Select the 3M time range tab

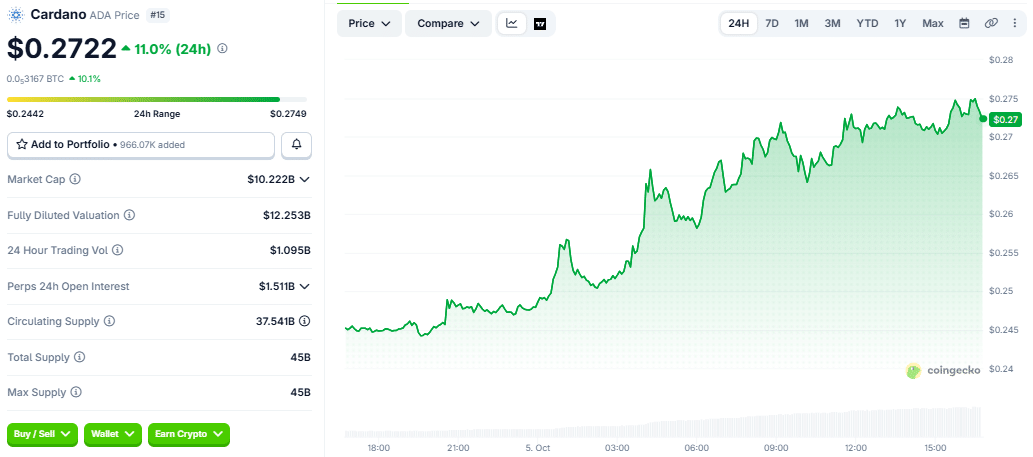pos(832,23)
